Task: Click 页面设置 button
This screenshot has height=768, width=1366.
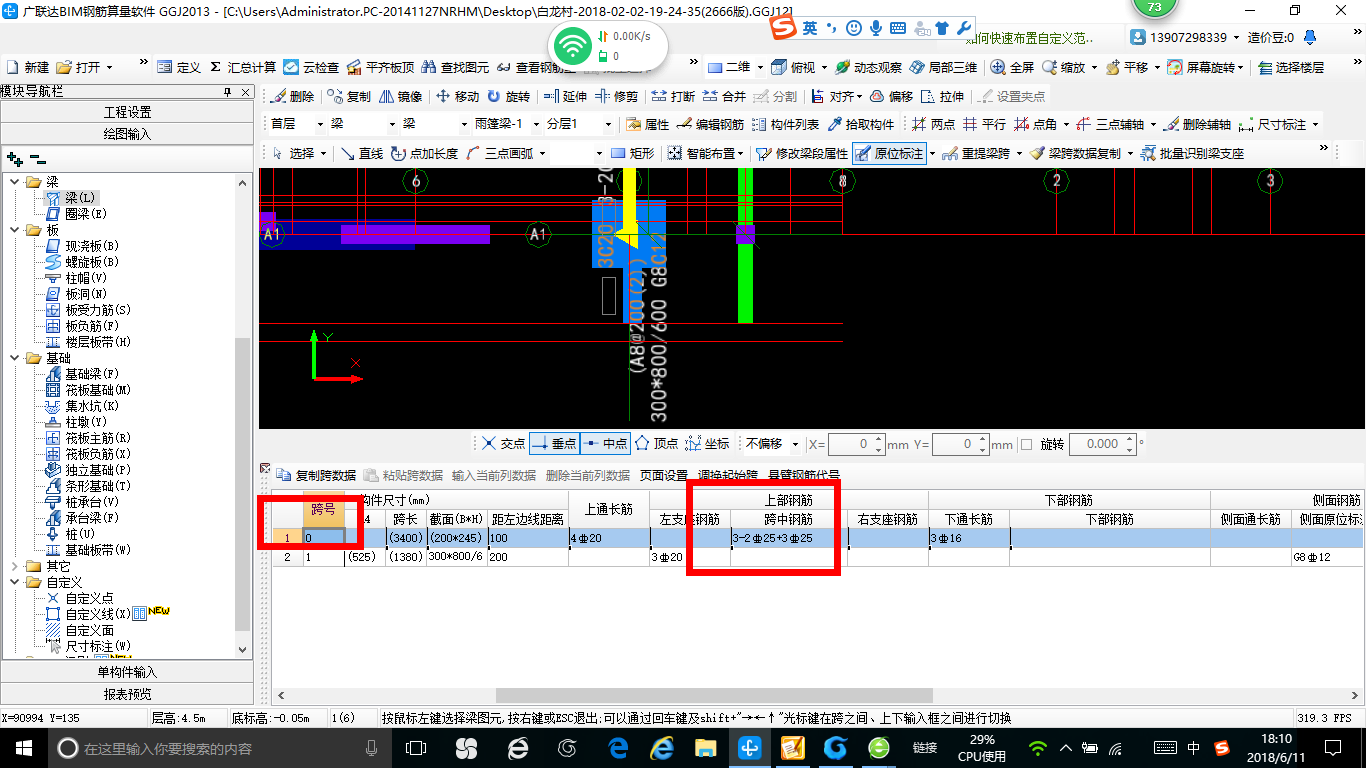Action: click(664, 475)
